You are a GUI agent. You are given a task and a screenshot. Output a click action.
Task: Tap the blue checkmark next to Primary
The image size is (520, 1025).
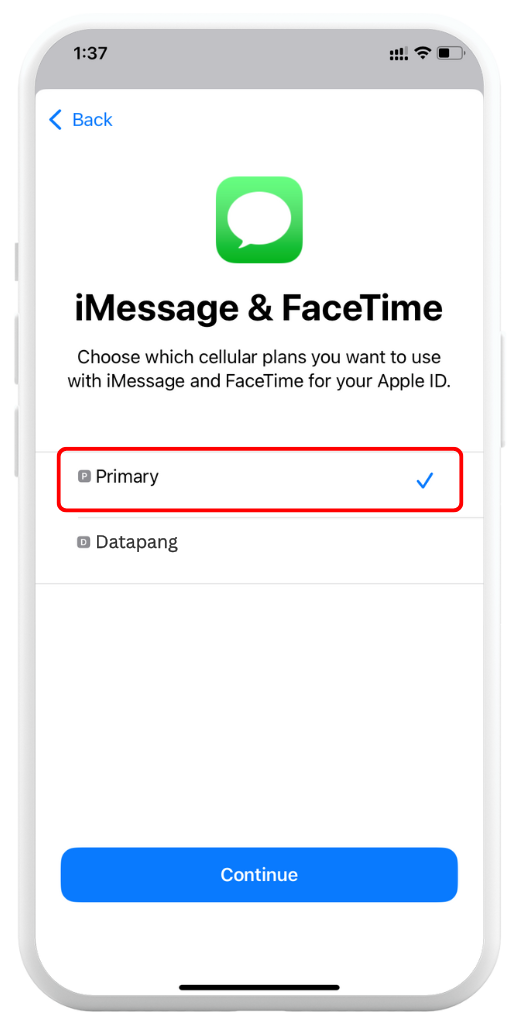(x=425, y=482)
